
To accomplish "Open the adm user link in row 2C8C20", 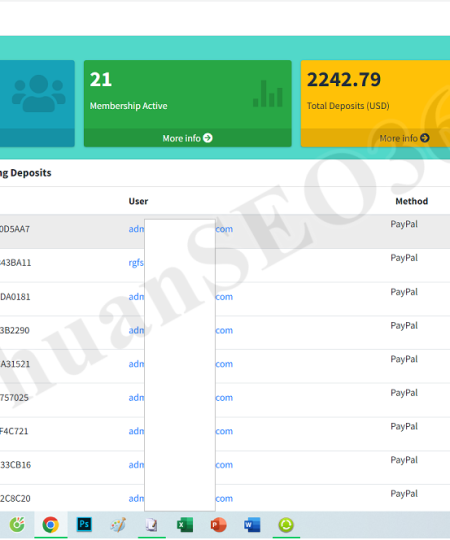I will coord(136,498).
